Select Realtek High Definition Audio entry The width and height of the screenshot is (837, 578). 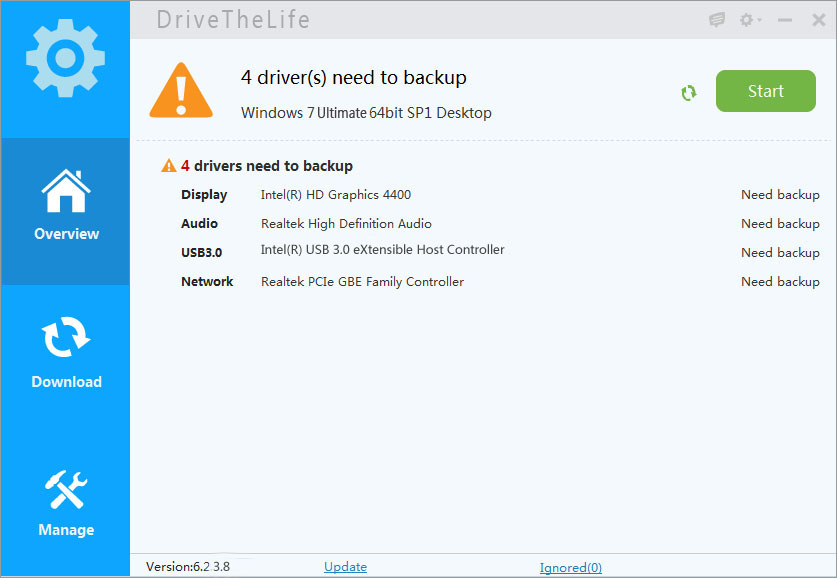coord(346,224)
